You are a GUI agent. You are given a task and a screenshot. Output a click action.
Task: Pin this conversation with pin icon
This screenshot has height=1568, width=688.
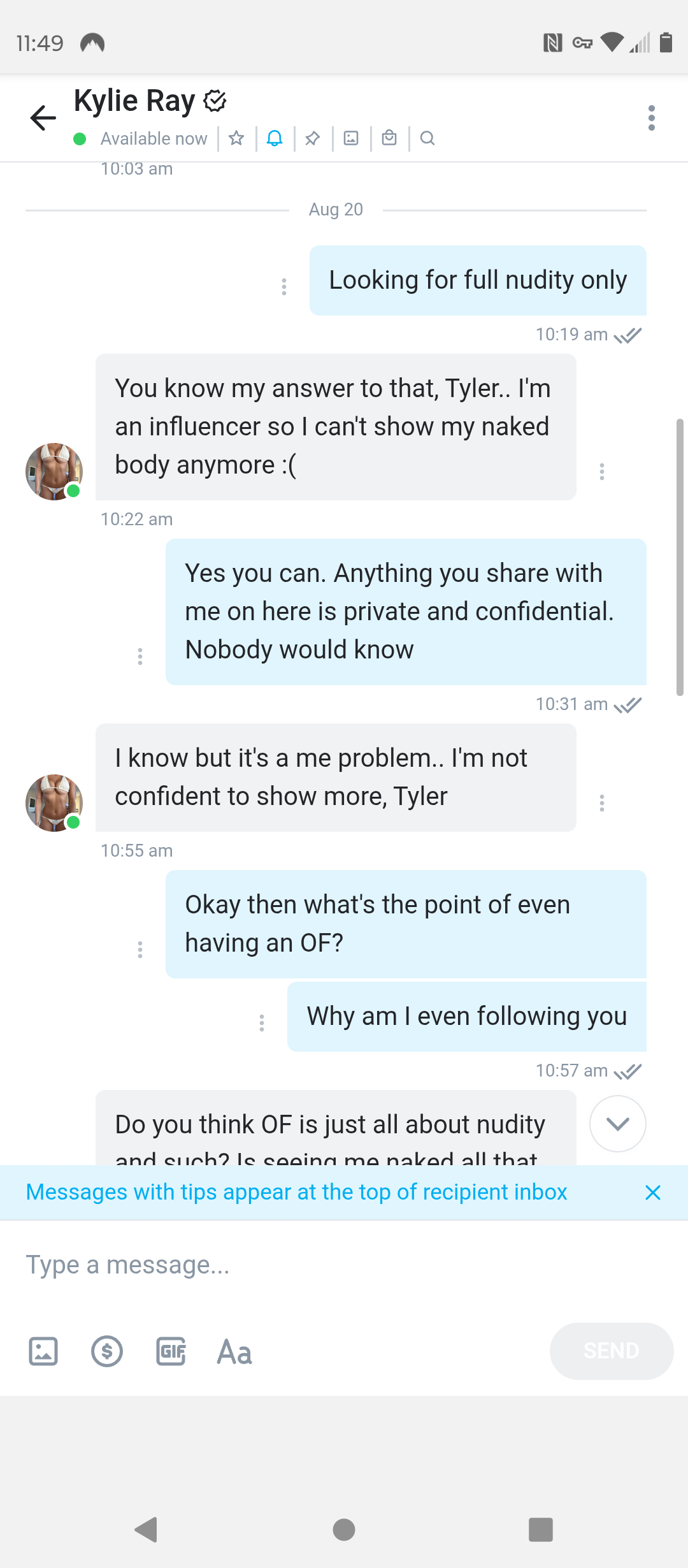pyautogui.click(x=313, y=138)
